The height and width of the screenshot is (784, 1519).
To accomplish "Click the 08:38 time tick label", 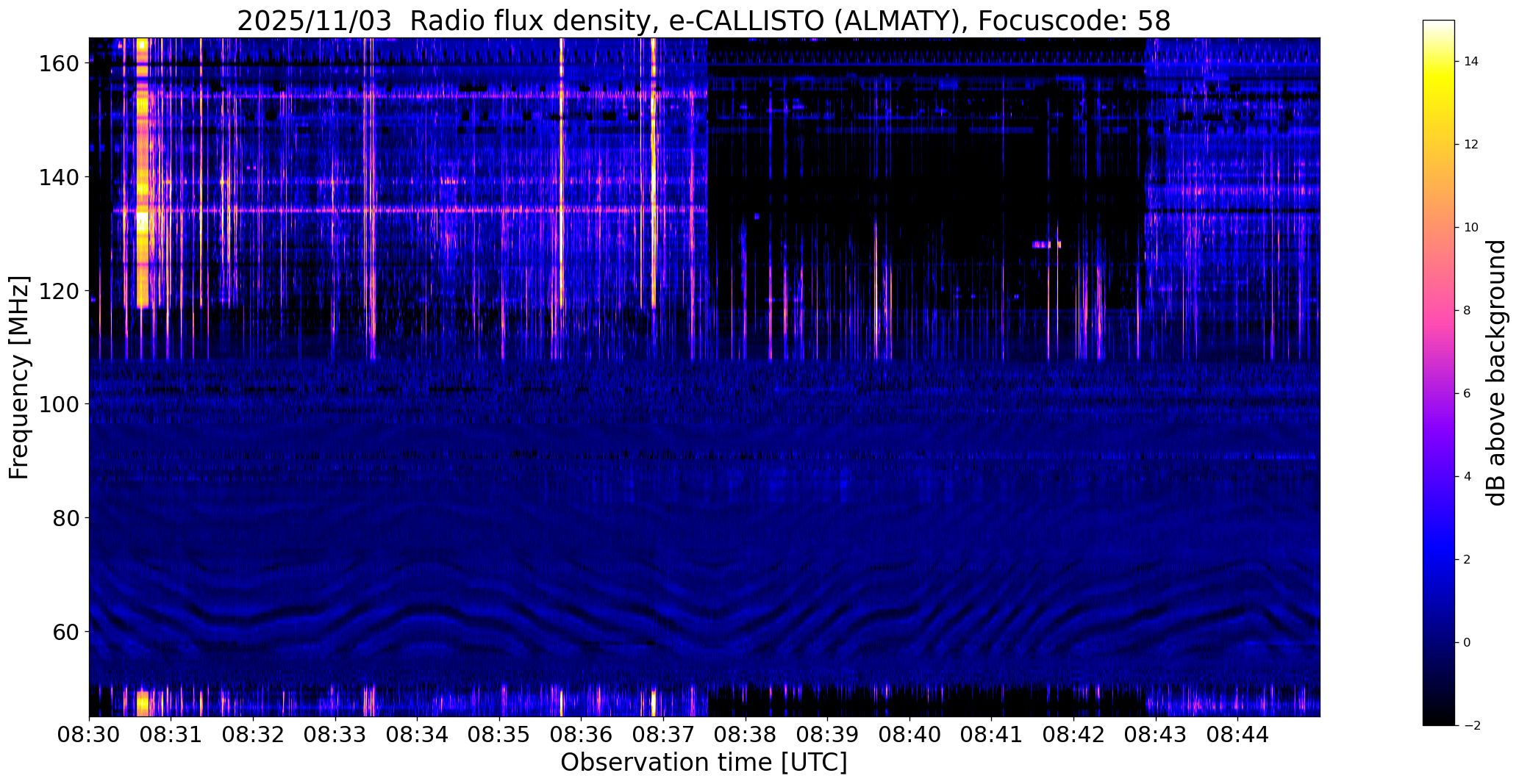I will click(746, 734).
